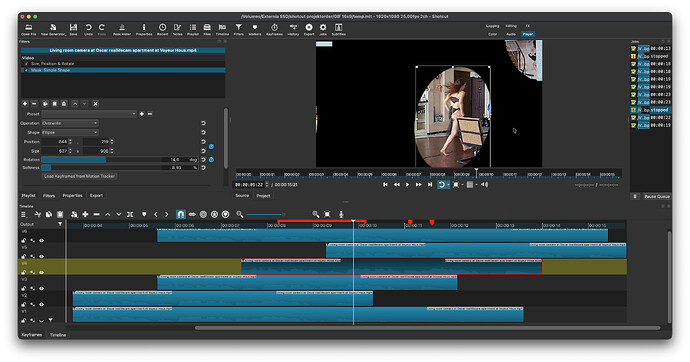Image resolution: width=690 pixels, height=362 pixels.
Task: Select the Source player tab
Action: [x=242, y=196]
